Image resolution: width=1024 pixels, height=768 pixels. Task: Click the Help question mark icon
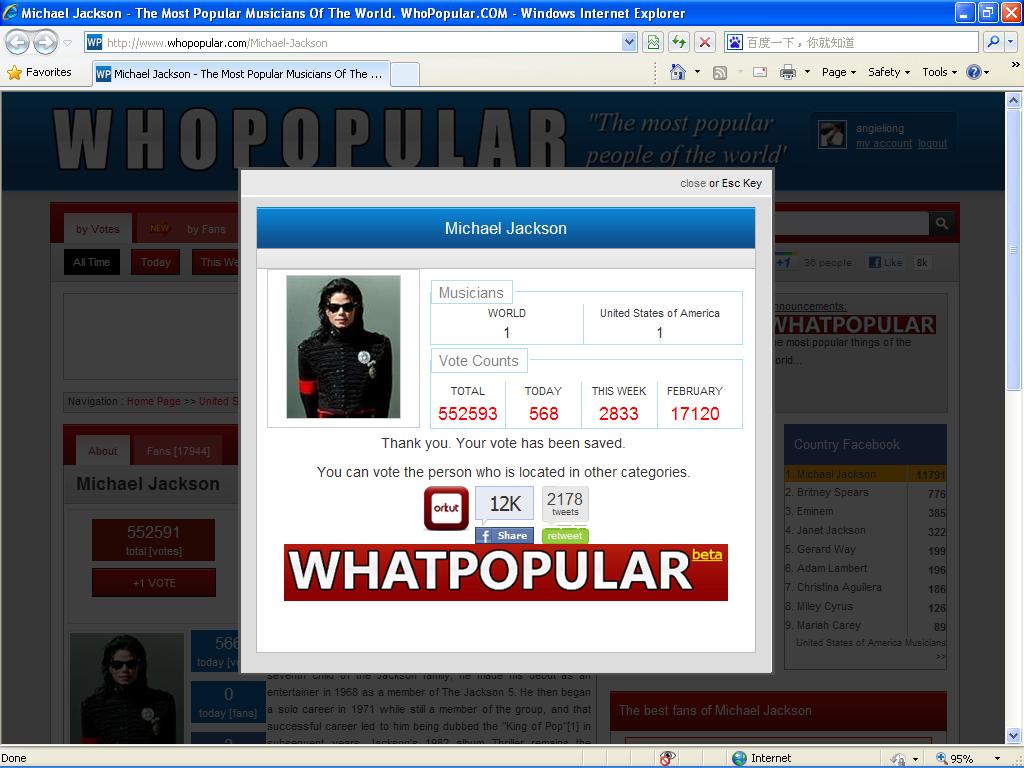pyautogui.click(x=973, y=72)
